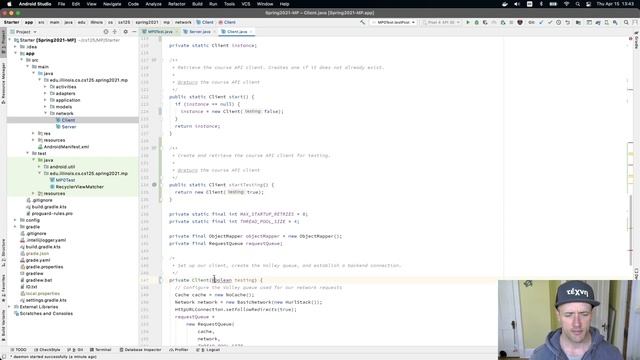This screenshot has width=640, height=360.
Task: Open MPOTest.testPost run configuration dropdown
Action: [393, 22]
